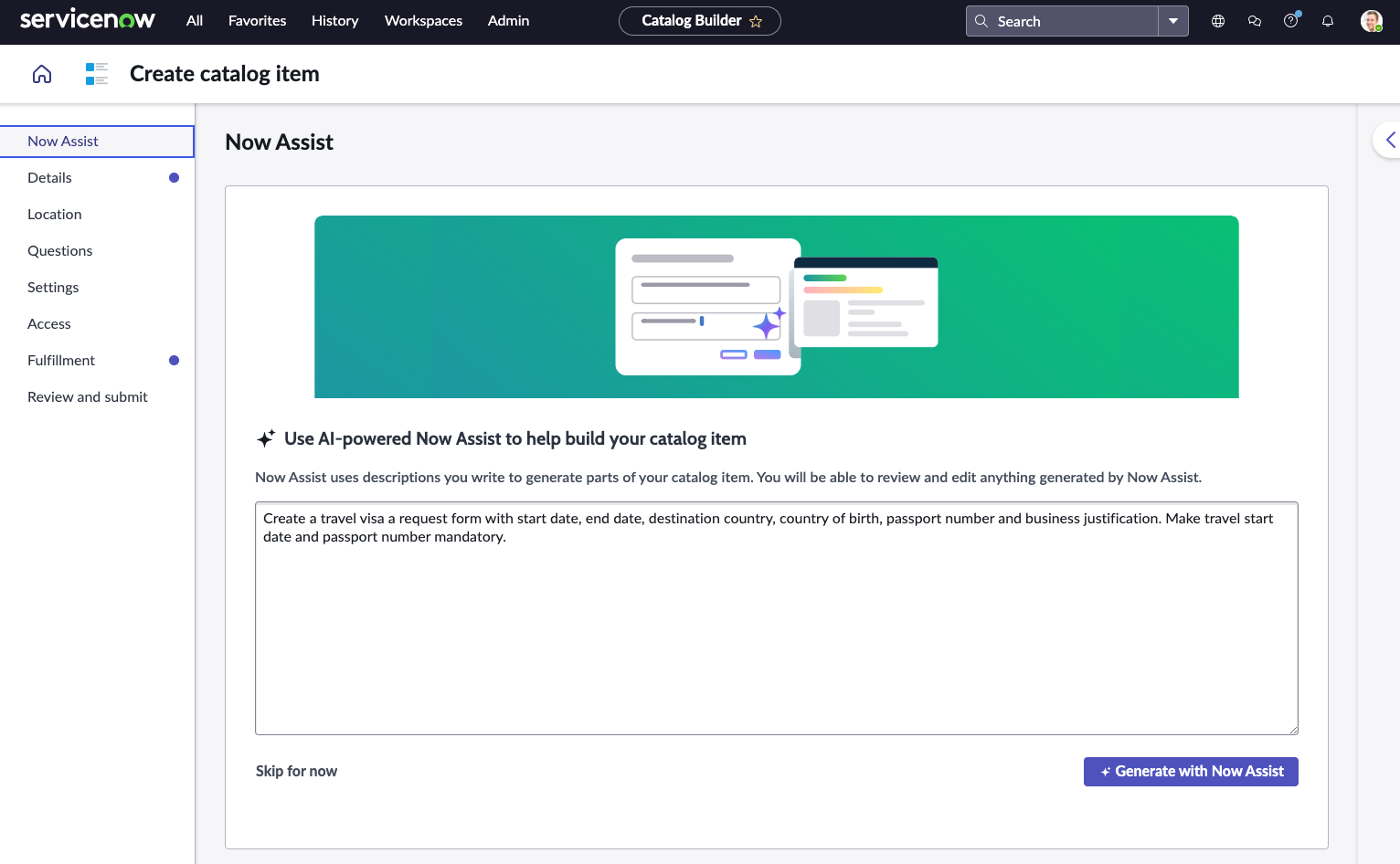Expand the right side panel chevron

[1390, 140]
